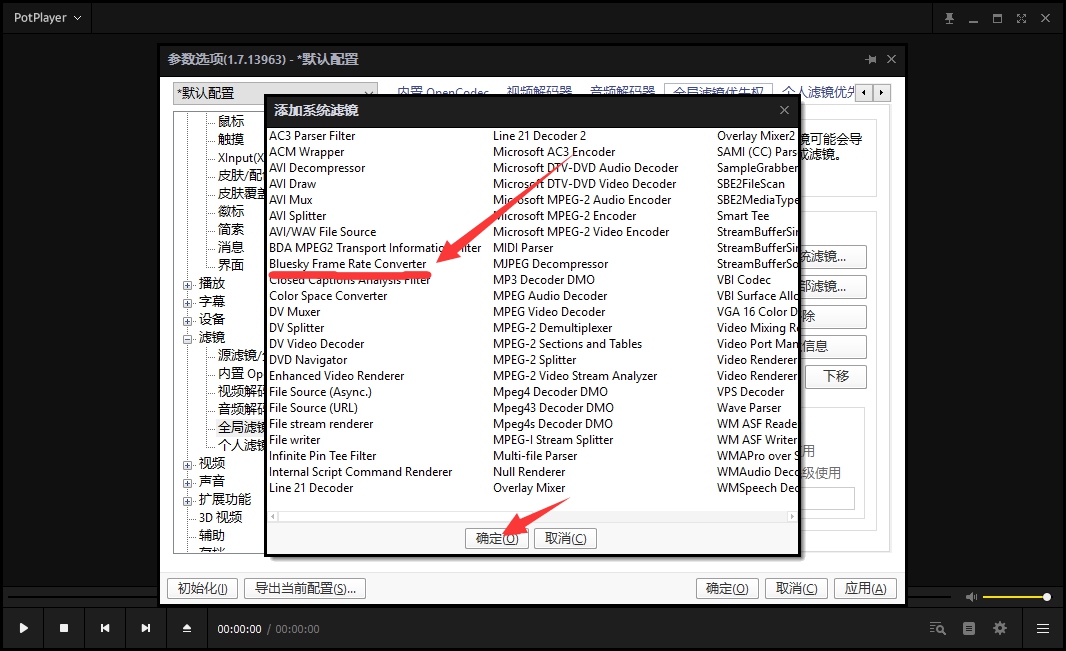The image size is (1066, 651).
Task: Switch to the 全局滤镜优先权 tab
Action: coord(718,92)
